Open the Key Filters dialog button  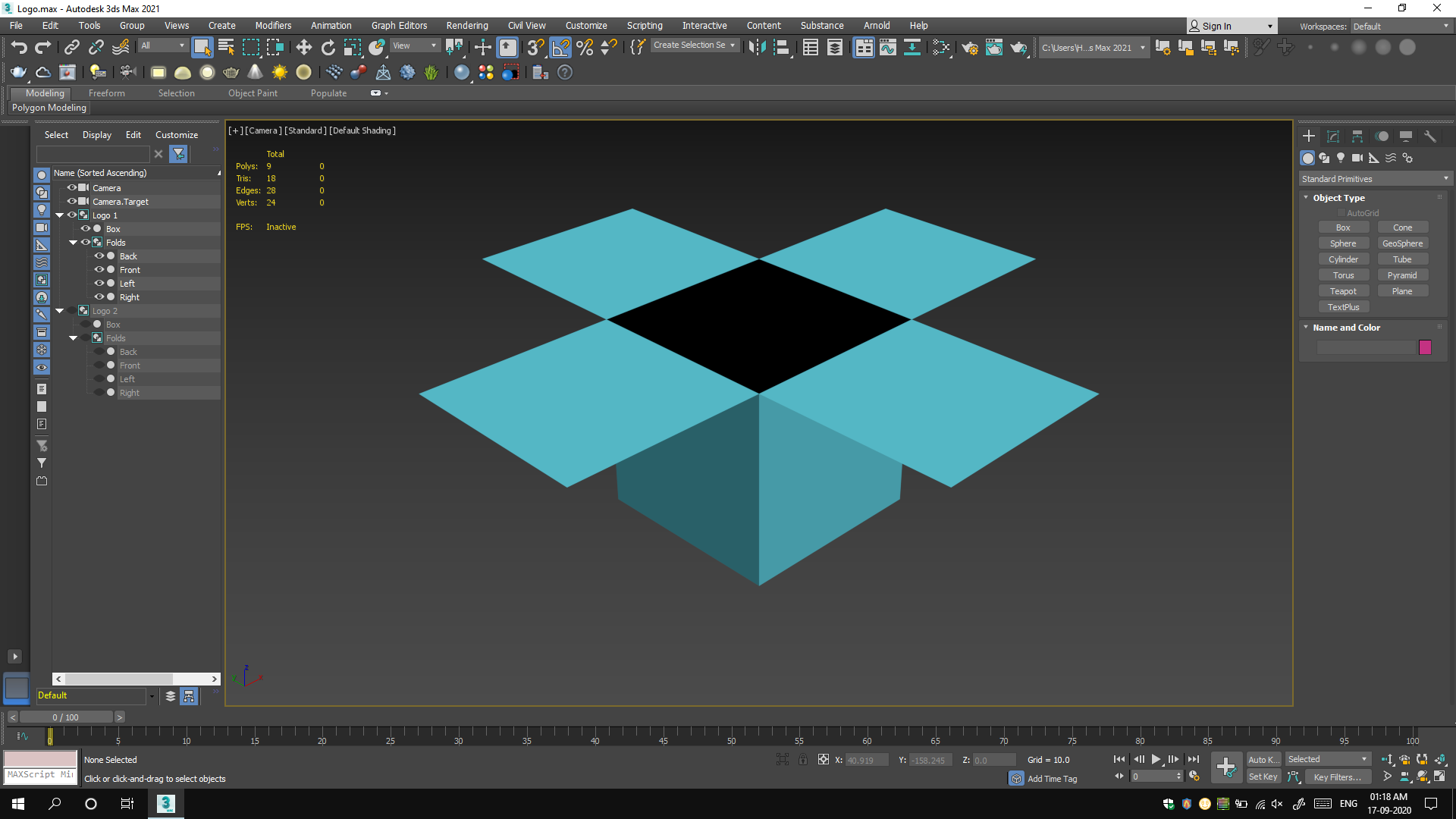coord(1337,777)
